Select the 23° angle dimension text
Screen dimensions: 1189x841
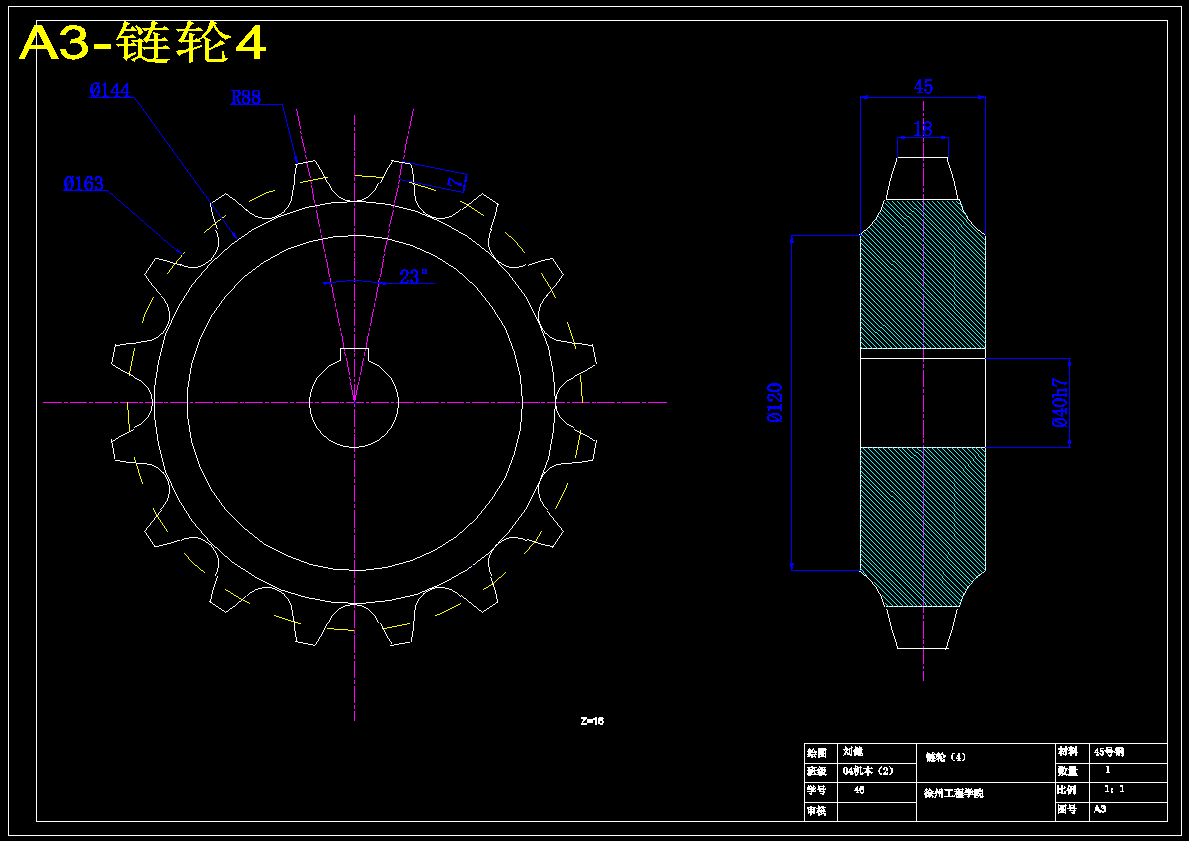pyautogui.click(x=414, y=277)
